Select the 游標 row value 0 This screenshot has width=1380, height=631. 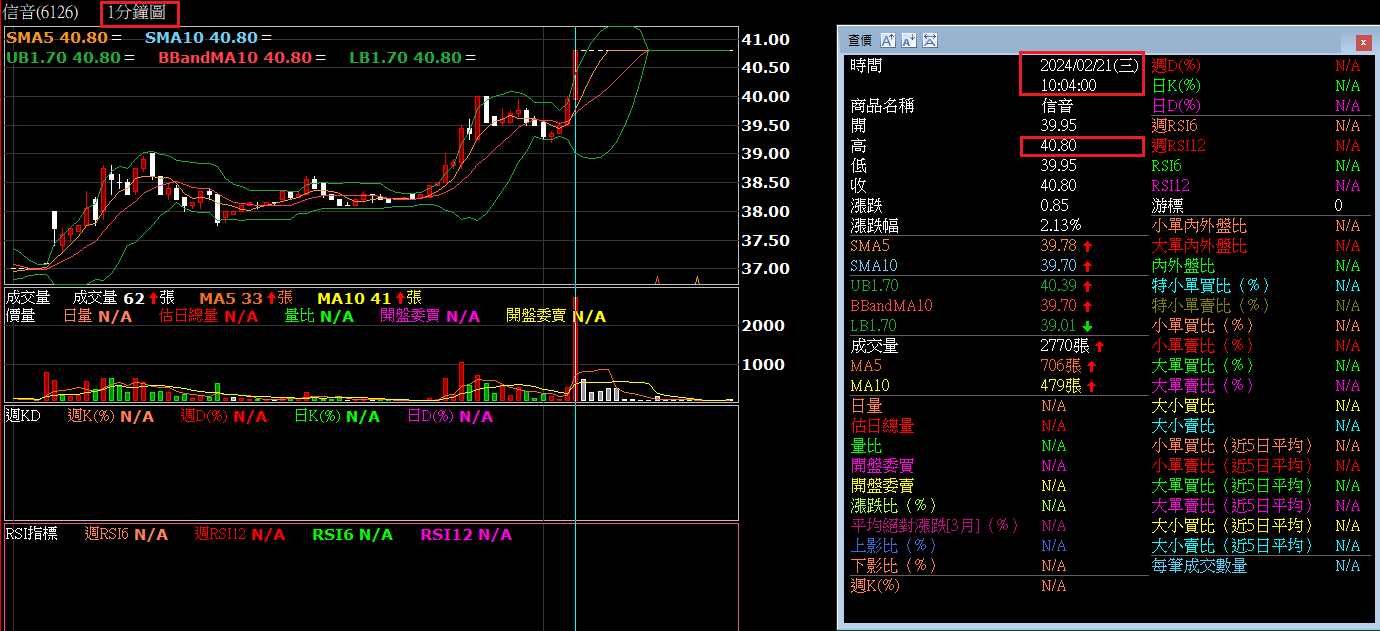(x=1338, y=206)
